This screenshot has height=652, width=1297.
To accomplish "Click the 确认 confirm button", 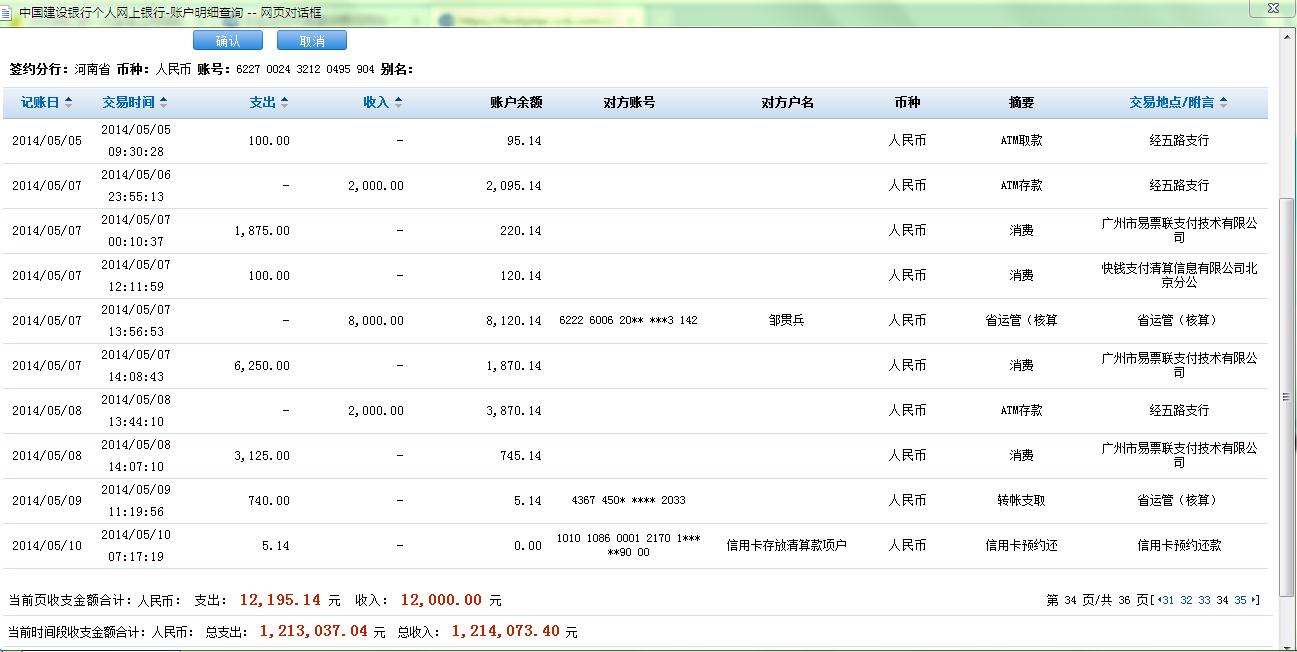I will [228, 41].
